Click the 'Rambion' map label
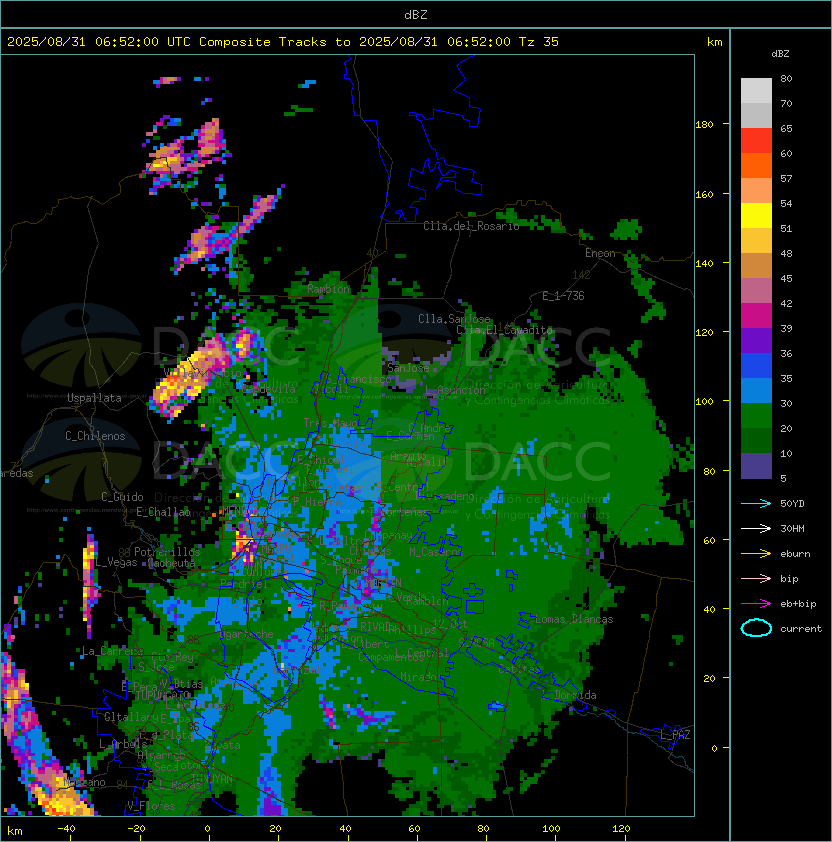 (x=328, y=289)
